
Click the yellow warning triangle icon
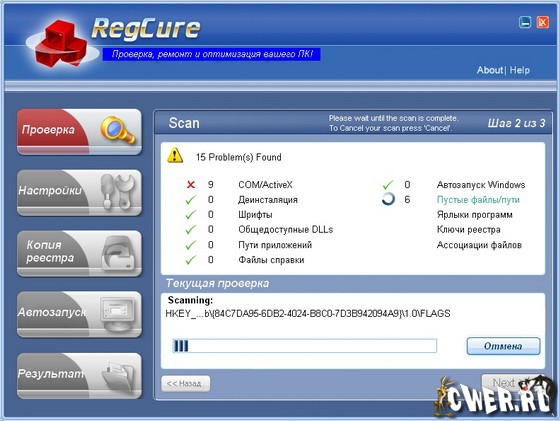coord(175,156)
